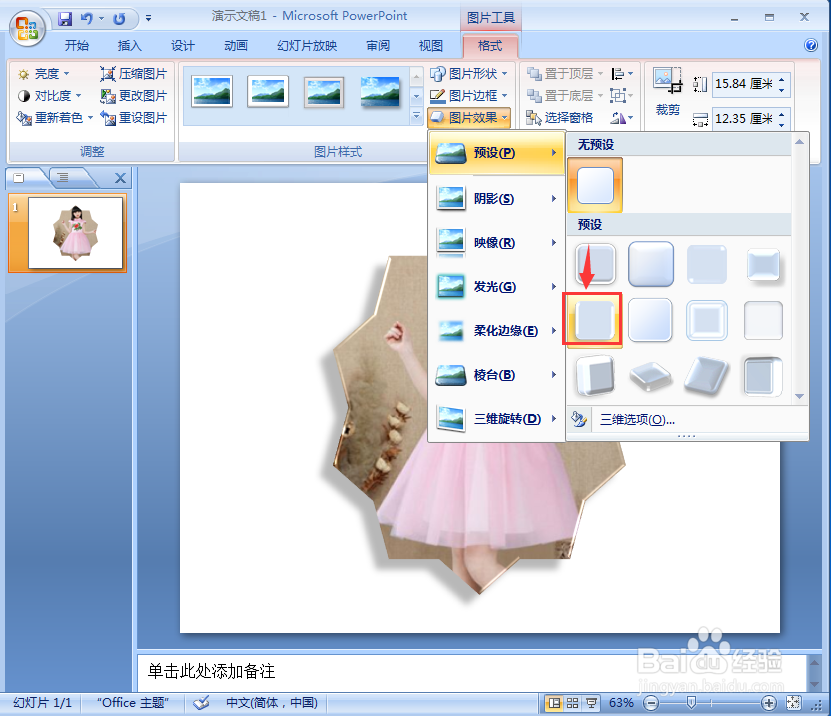The width and height of the screenshot is (831, 716).
Task: Open Customize Quick Access Toolbar arrow
Action: tap(148, 19)
